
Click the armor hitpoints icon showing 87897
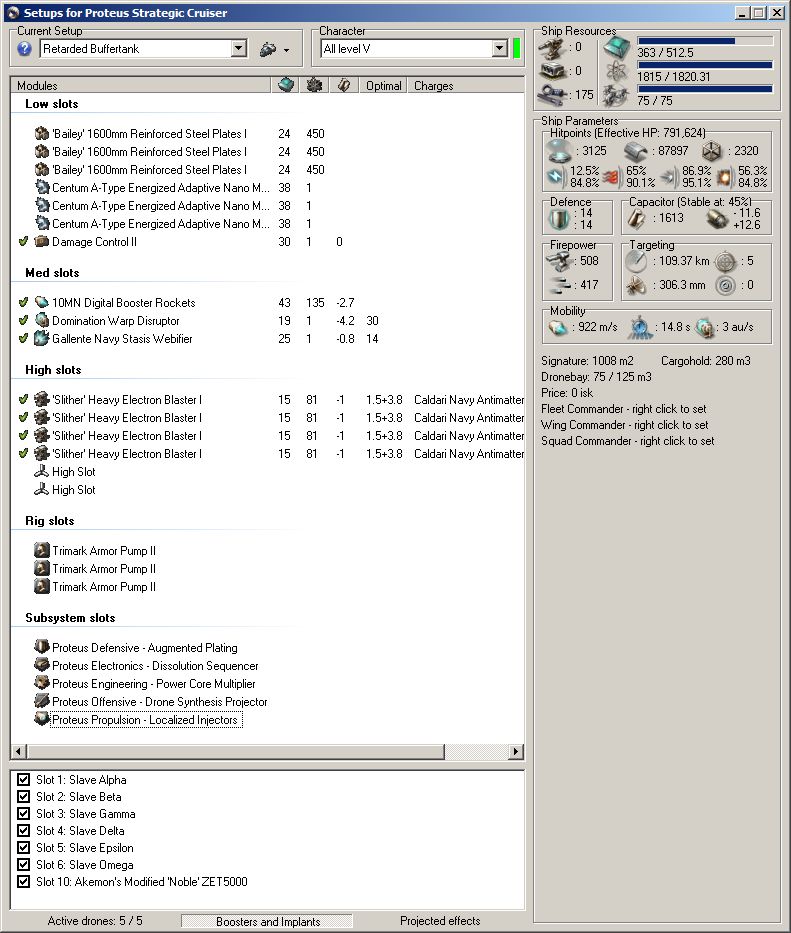636,152
